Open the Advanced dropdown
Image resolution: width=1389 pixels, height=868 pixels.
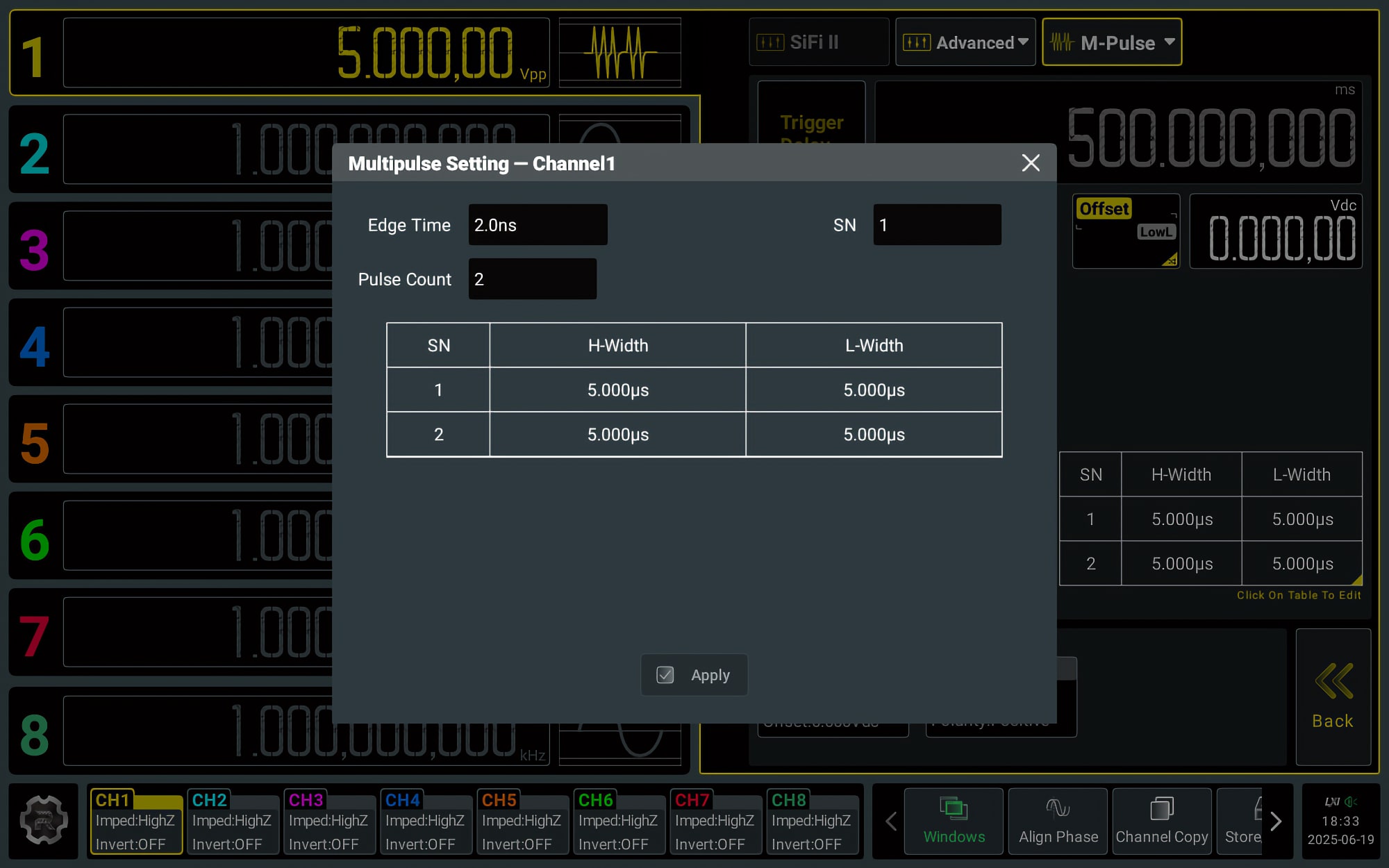click(x=965, y=42)
